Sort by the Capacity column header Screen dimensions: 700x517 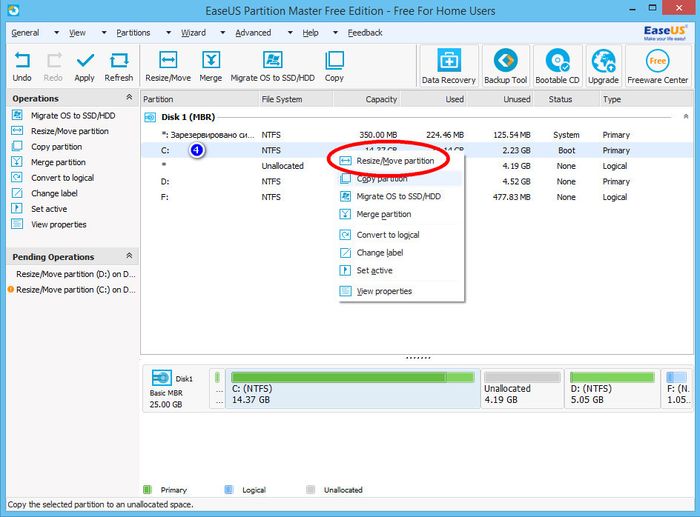pyautogui.click(x=367, y=99)
